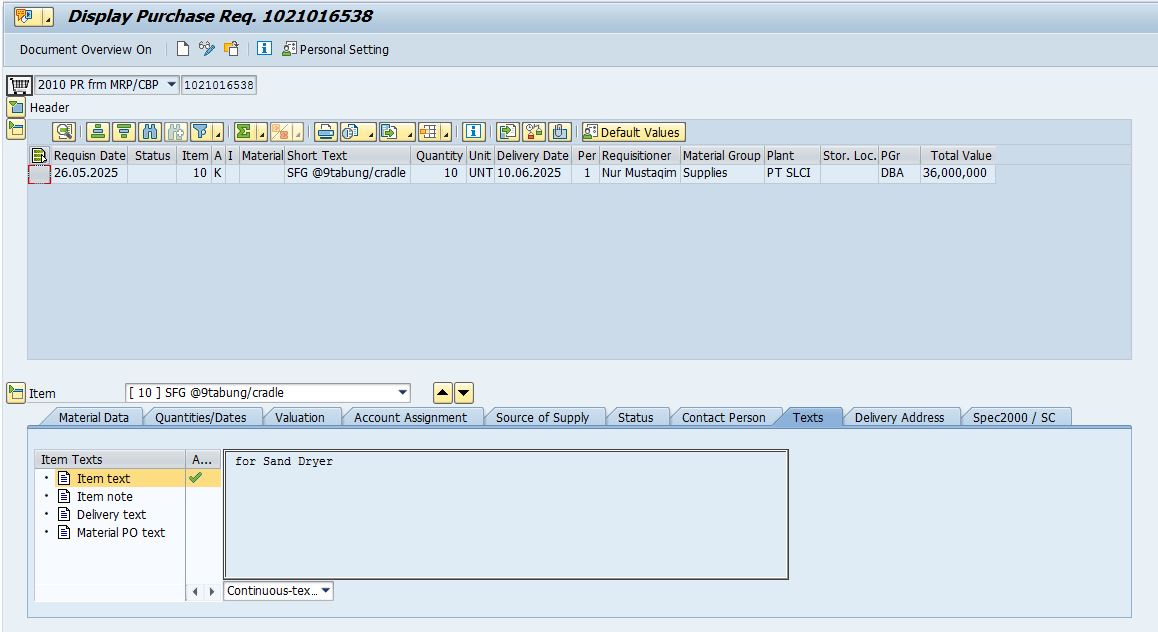Image resolution: width=1158 pixels, height=632 pixels.
Task: Open Personal Setting
Action: [335, 49]
